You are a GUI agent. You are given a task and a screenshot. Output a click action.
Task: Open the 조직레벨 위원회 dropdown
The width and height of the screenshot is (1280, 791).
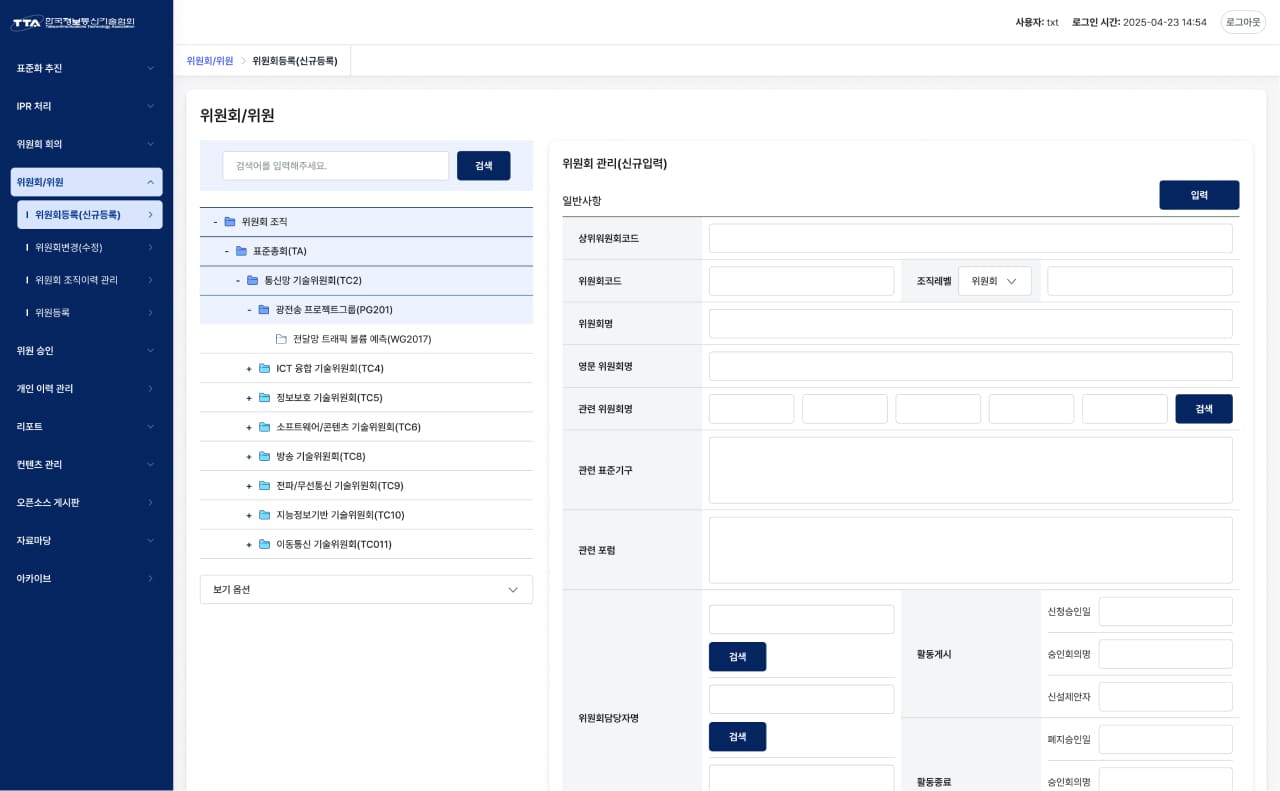(994, 281)
